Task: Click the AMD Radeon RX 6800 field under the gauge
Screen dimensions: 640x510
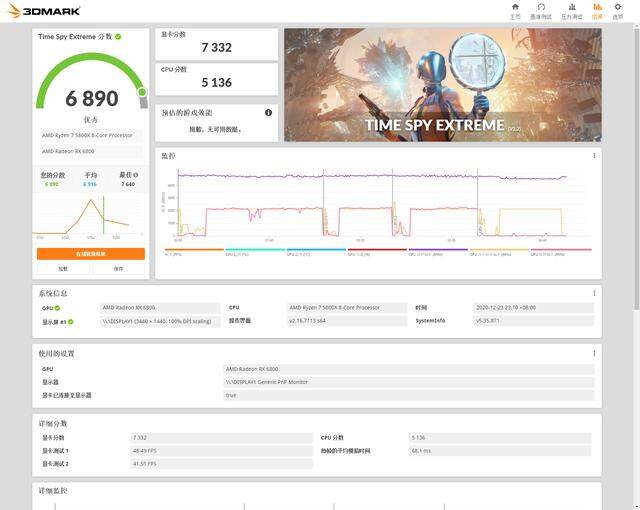Action: click(91, 151)
